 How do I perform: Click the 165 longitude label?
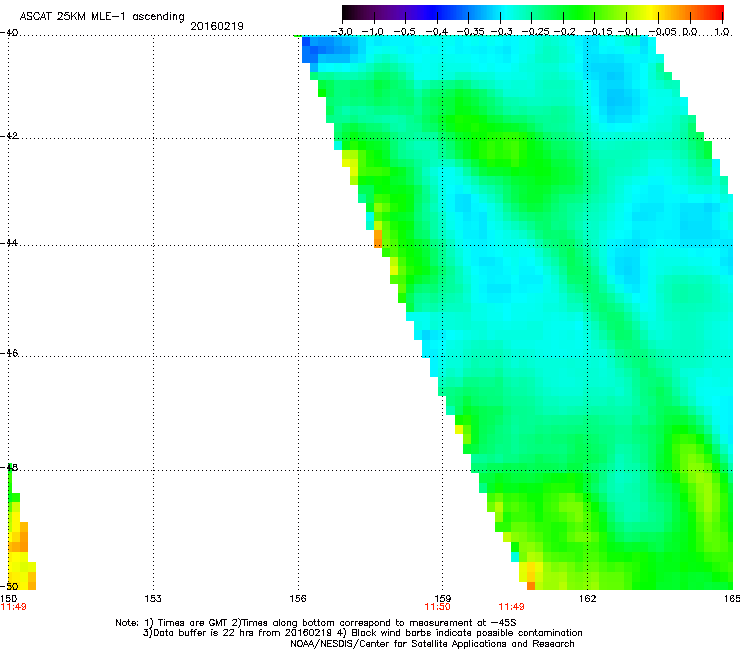[732, 599]
